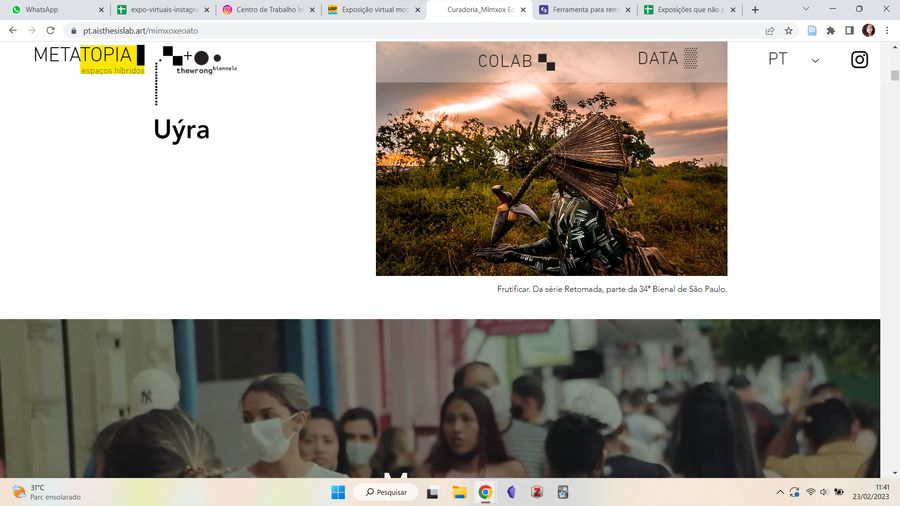Image resolution: width=900 pixels, height=506 pixels.
Task: Open the Chrome extensions puzzle icon
Action: coord(831,31)
